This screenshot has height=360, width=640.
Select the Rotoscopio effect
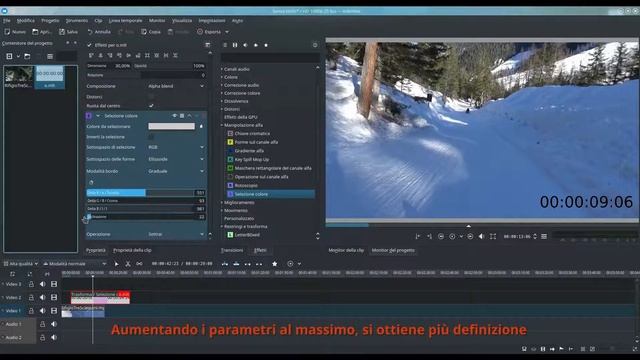[246, 185]
